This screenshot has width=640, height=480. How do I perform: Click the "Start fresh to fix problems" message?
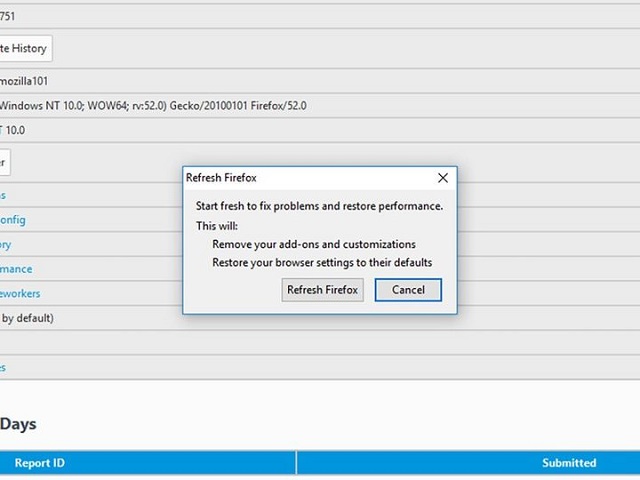tap(319, 206)
